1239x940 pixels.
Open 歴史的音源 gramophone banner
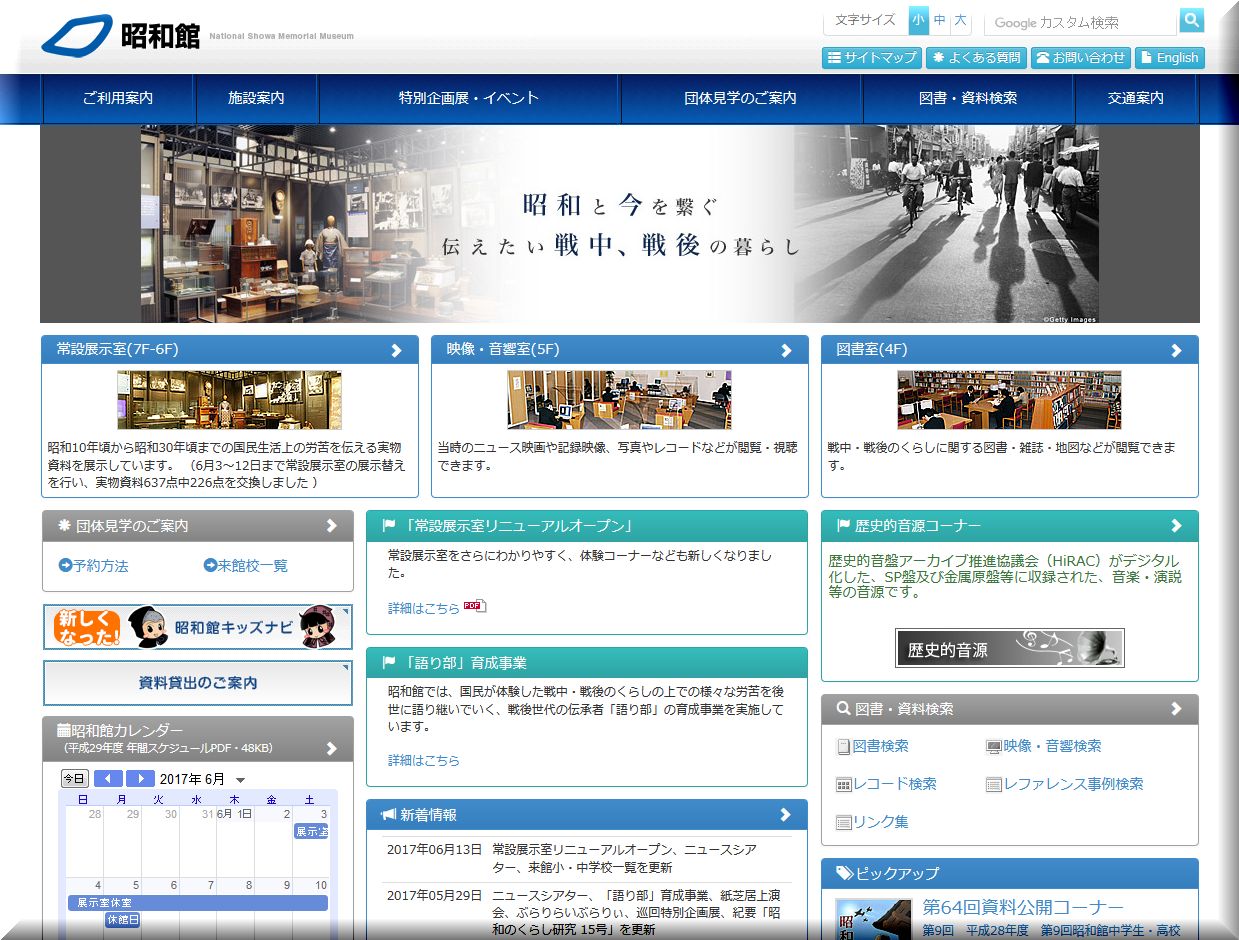tap(1010, 648)
